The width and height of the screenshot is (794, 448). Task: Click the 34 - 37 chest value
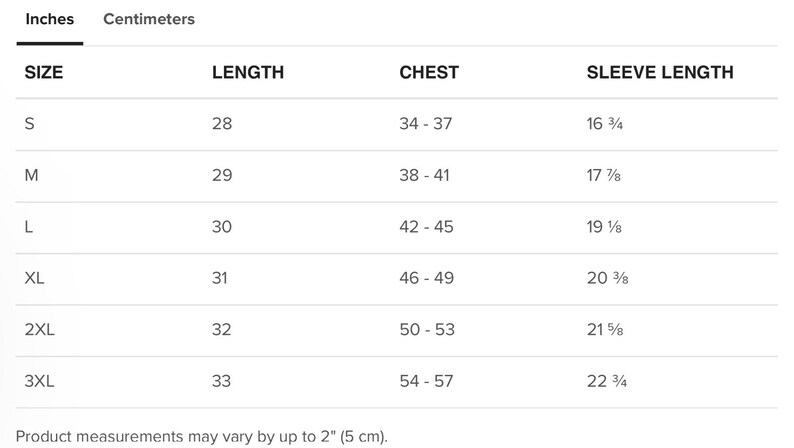426,124
